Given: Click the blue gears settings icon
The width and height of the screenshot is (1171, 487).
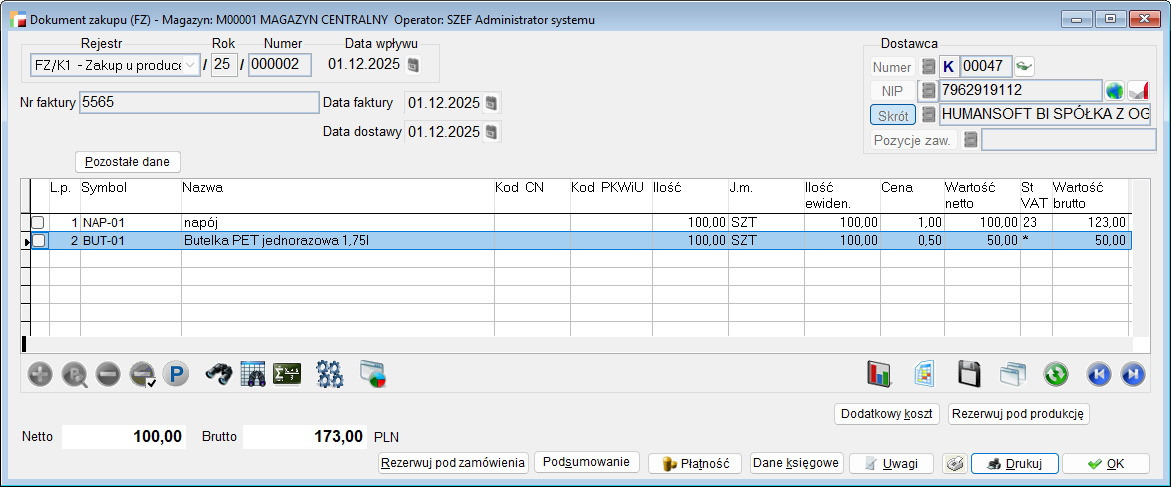Looking at the screenshot, I should (x=329, y=375).
